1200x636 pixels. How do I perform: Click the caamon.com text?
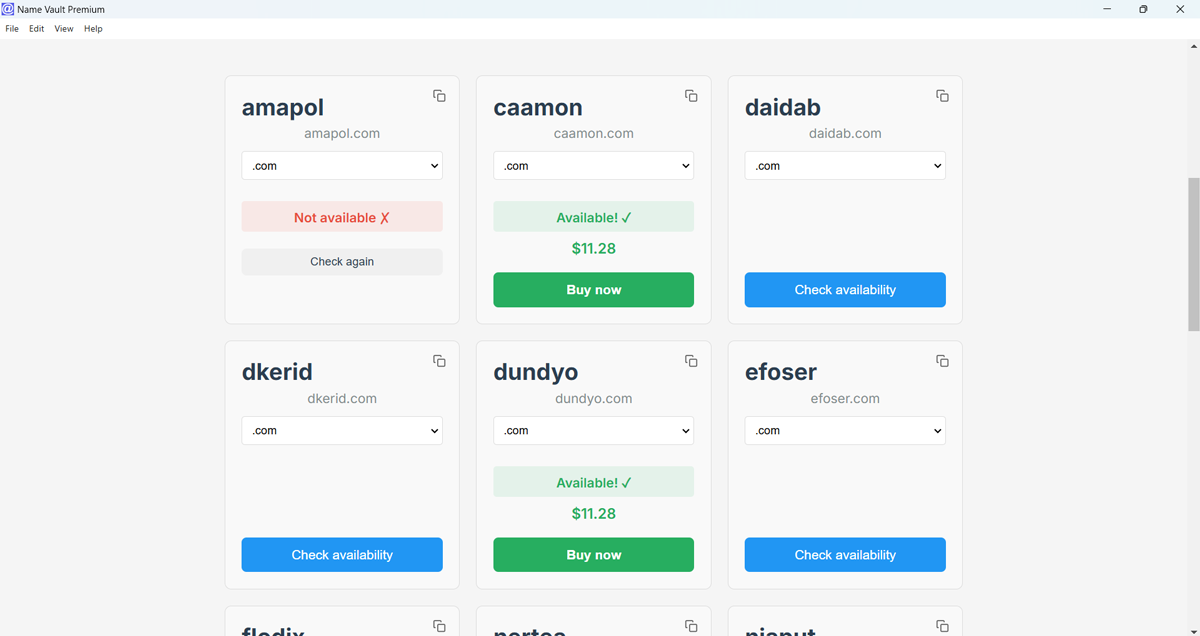click(x=594, y=133)
